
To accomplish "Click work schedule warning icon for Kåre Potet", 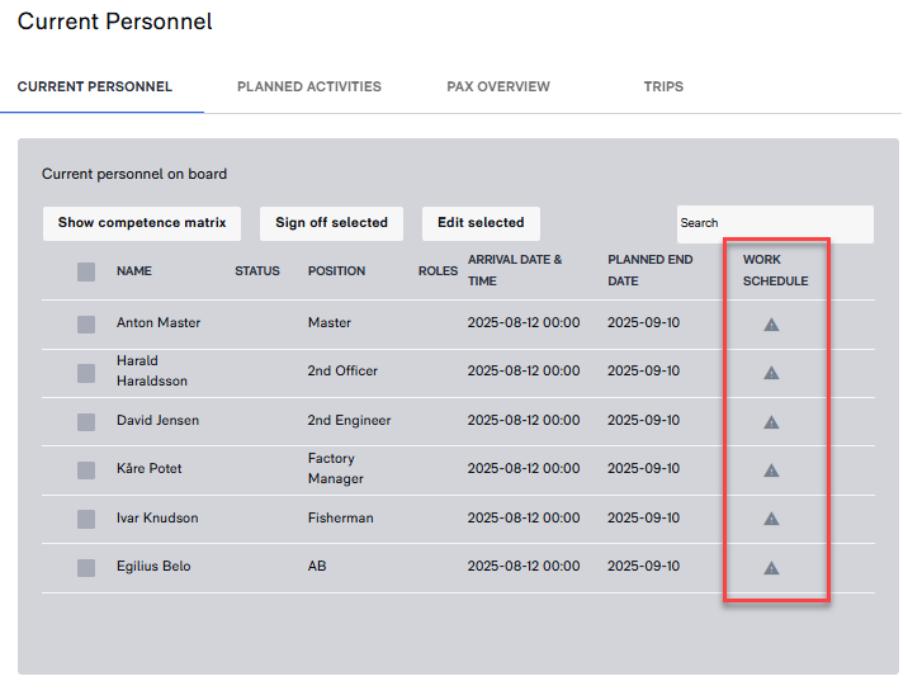I will tap(771, 471).
